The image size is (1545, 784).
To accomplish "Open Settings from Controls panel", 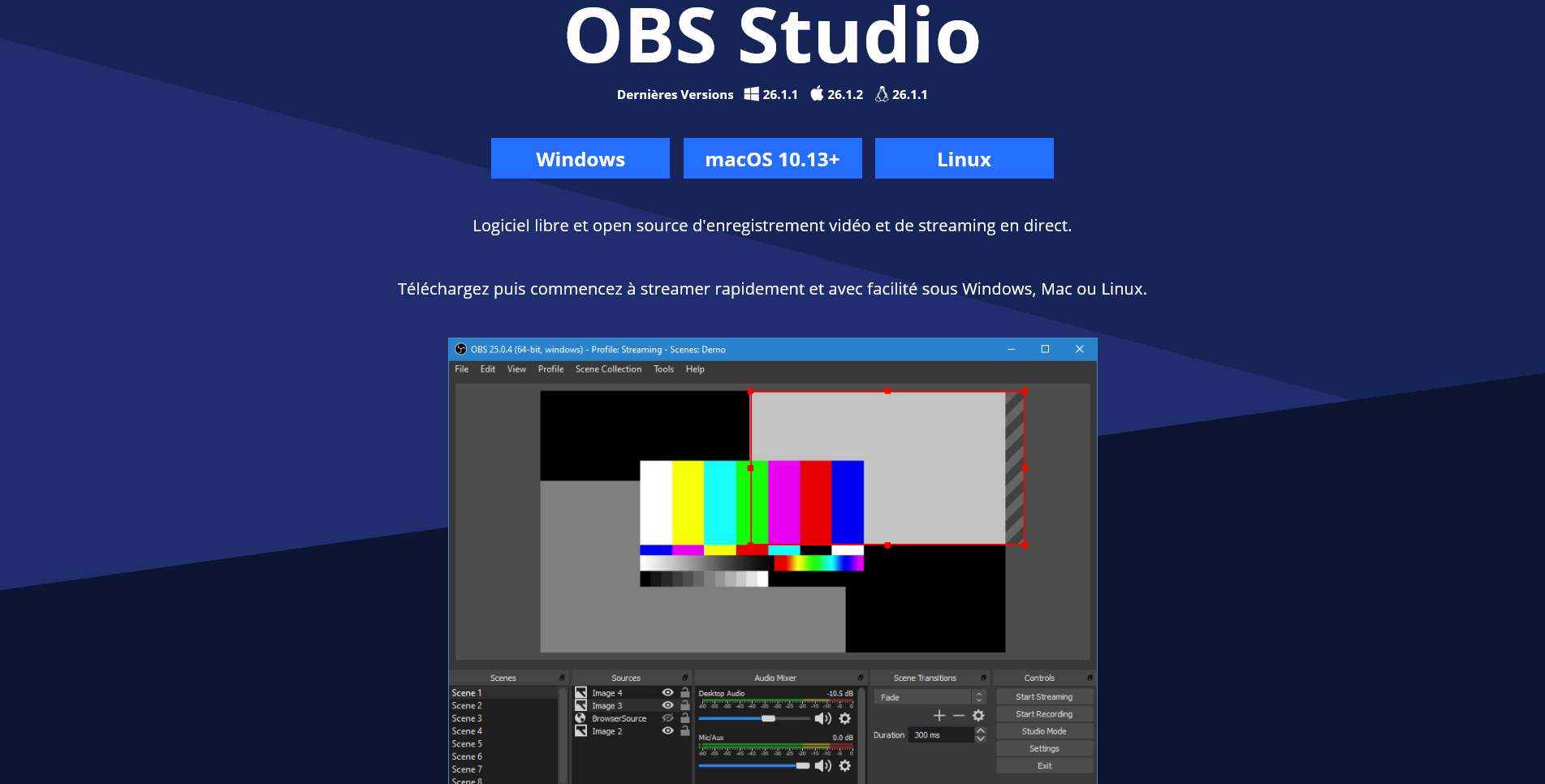I will [x=1044, y=748].
